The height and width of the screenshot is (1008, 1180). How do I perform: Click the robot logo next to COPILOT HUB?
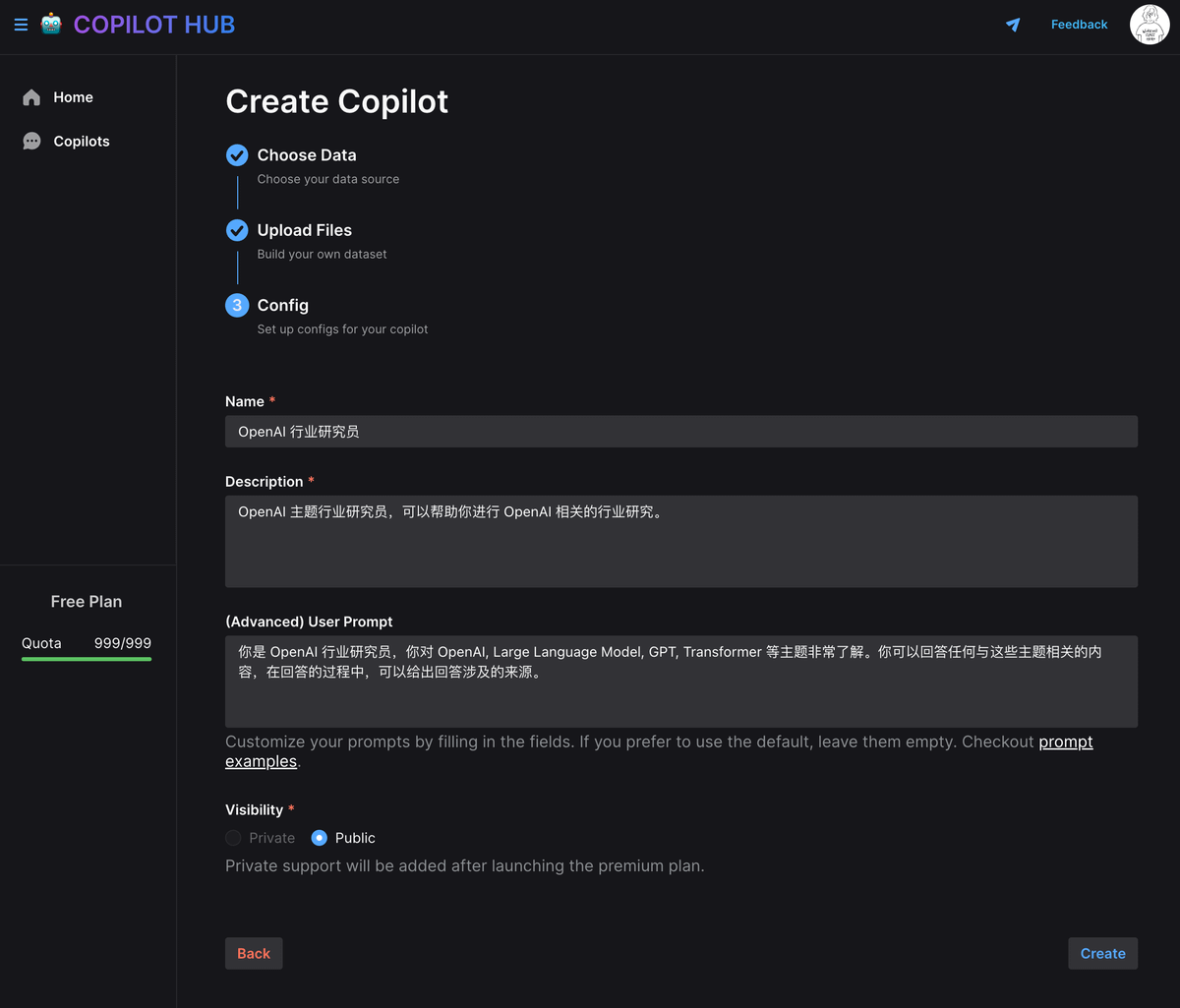(52, 24)
